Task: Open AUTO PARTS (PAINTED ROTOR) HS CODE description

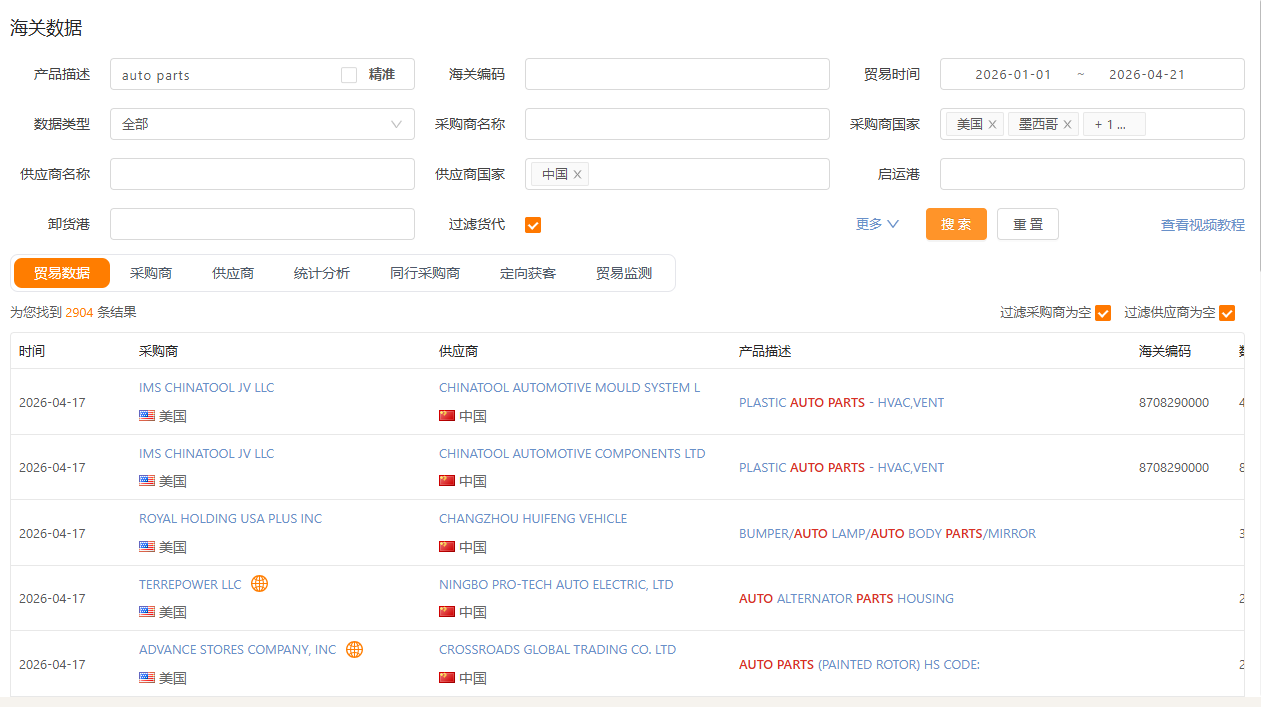Action: [859, 664]
